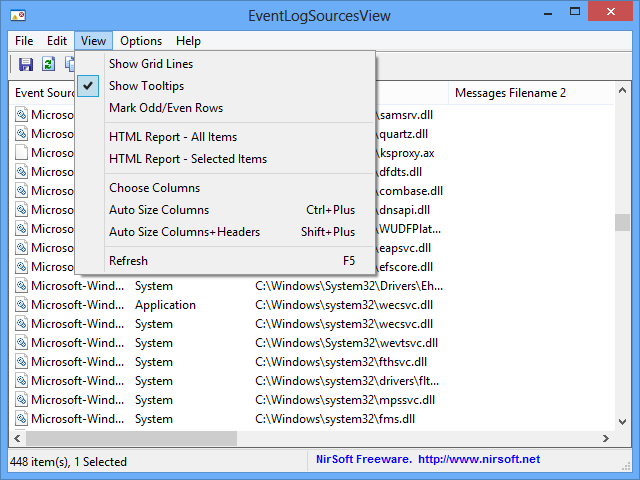640x480 pixels.
Task: Click the \dnsapi.dll filename text
Action: click(403, 210)
